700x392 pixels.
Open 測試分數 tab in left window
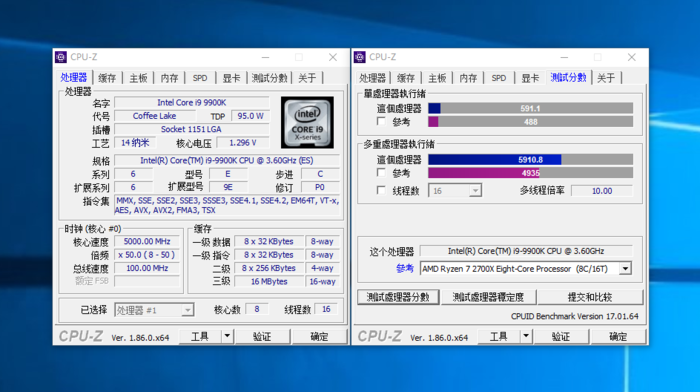(x=269, y=78)
